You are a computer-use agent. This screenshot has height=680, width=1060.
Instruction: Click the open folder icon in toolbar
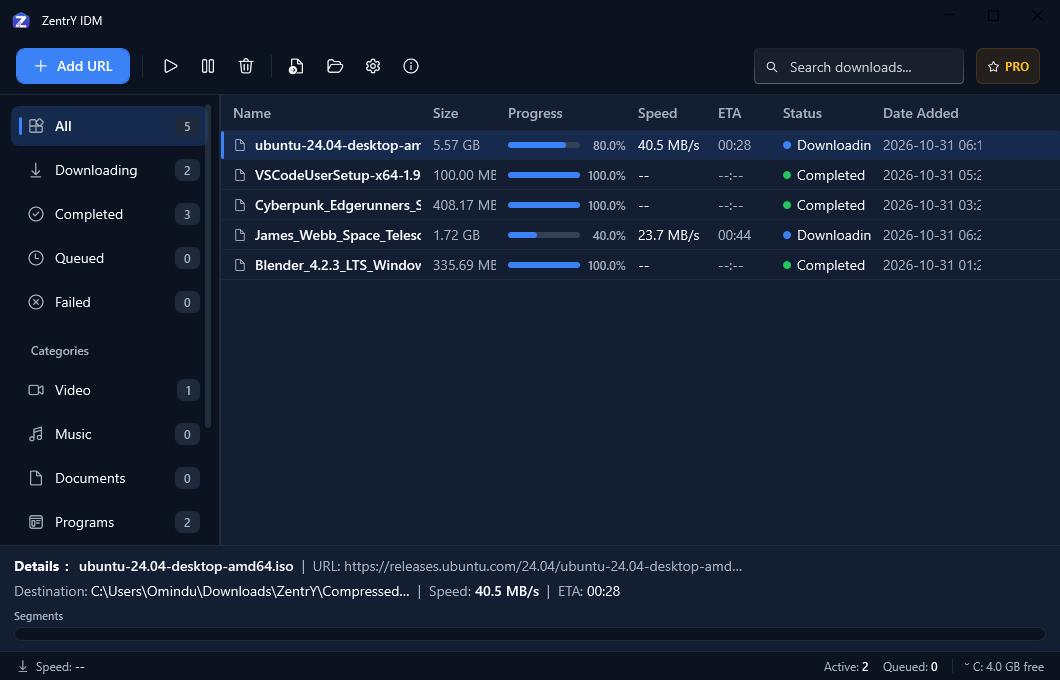pyautogui.click(x=335, y=66)
